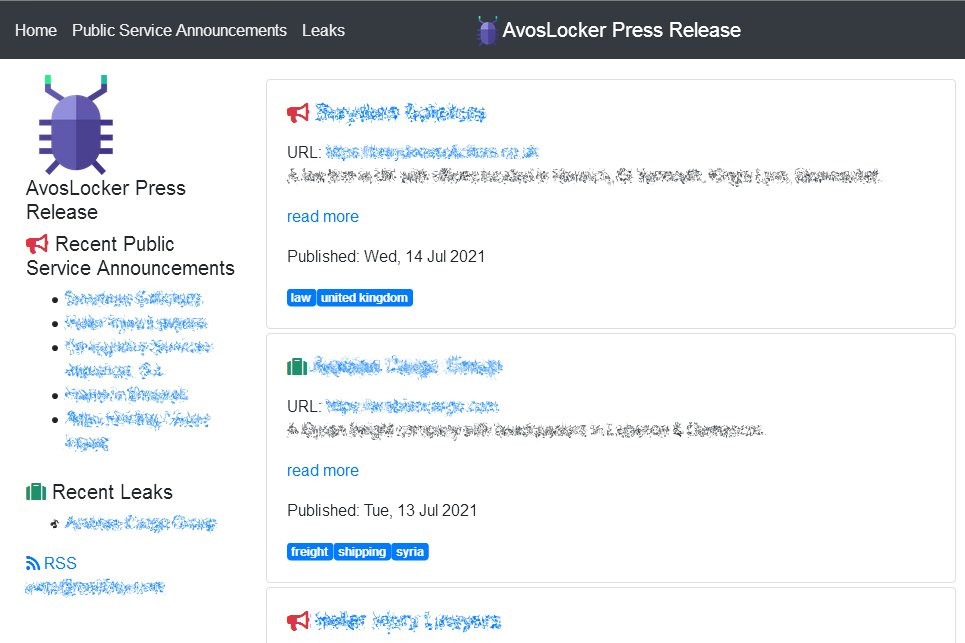Open blurred title of 13 Jul 2021 post
This screenshot has width=965, height=643.
coord(407,367)
